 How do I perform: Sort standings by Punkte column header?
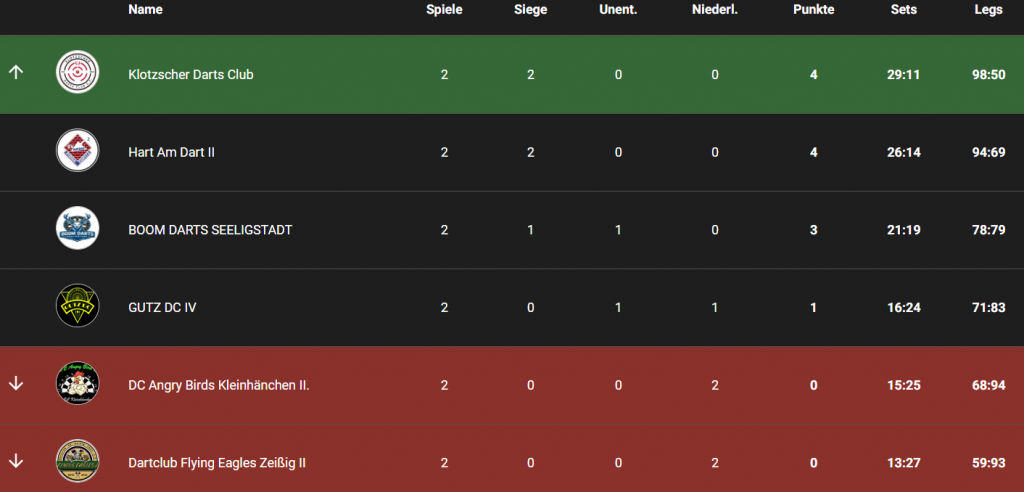[813, 10]
